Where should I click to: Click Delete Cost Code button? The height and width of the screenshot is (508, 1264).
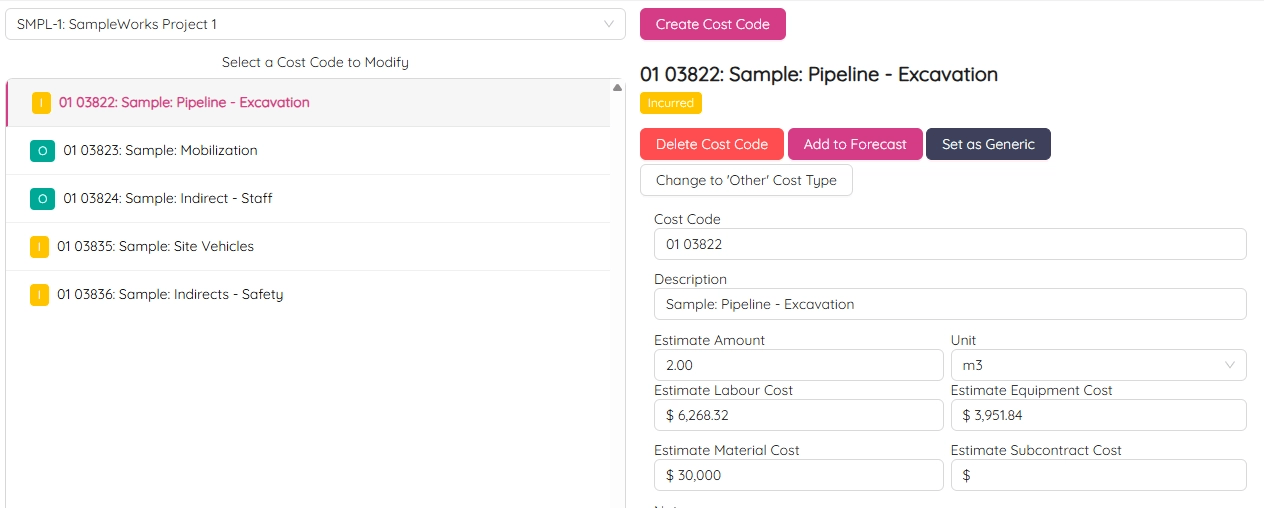(712, 144)
